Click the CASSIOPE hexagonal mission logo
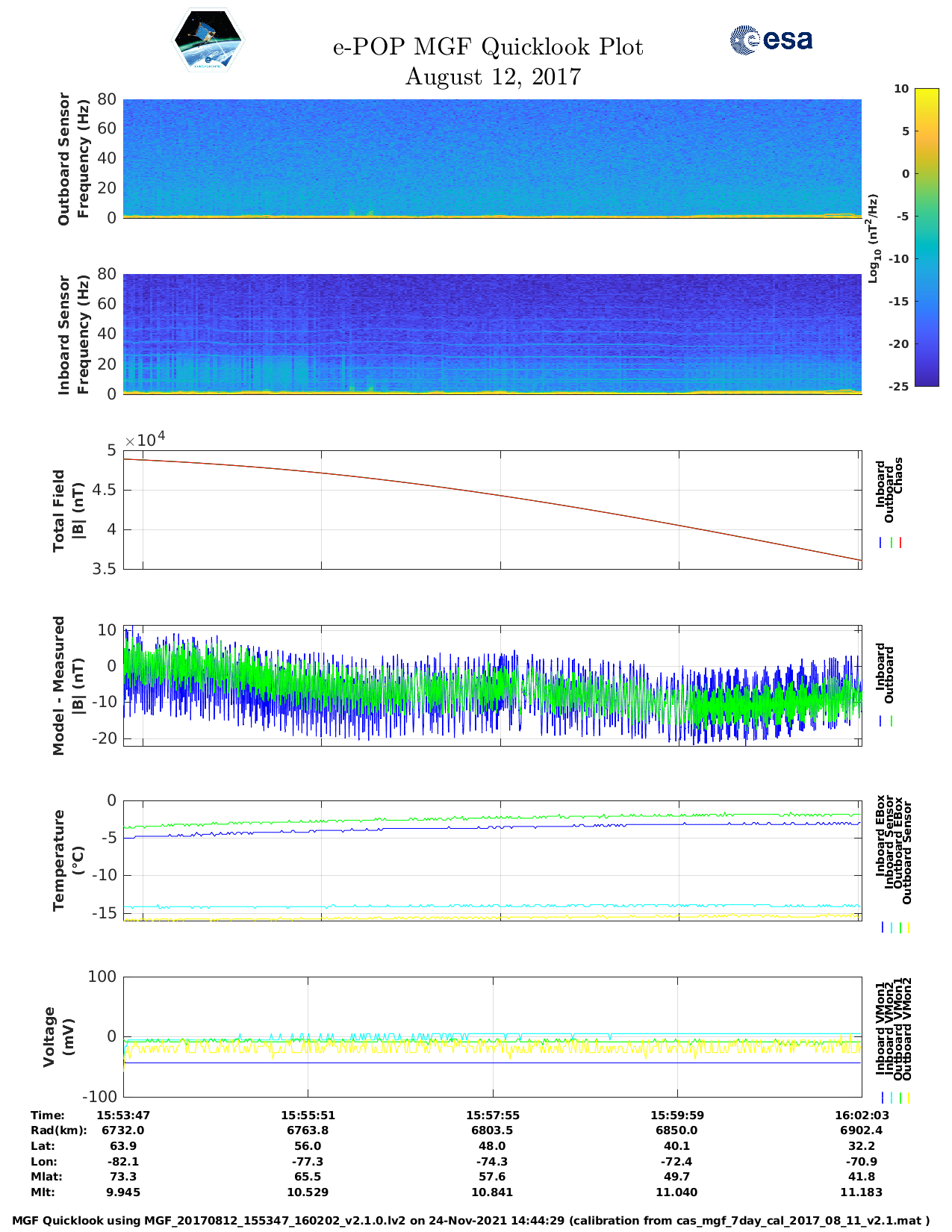Screen dimensions: 952x1232 coord(208,40)
